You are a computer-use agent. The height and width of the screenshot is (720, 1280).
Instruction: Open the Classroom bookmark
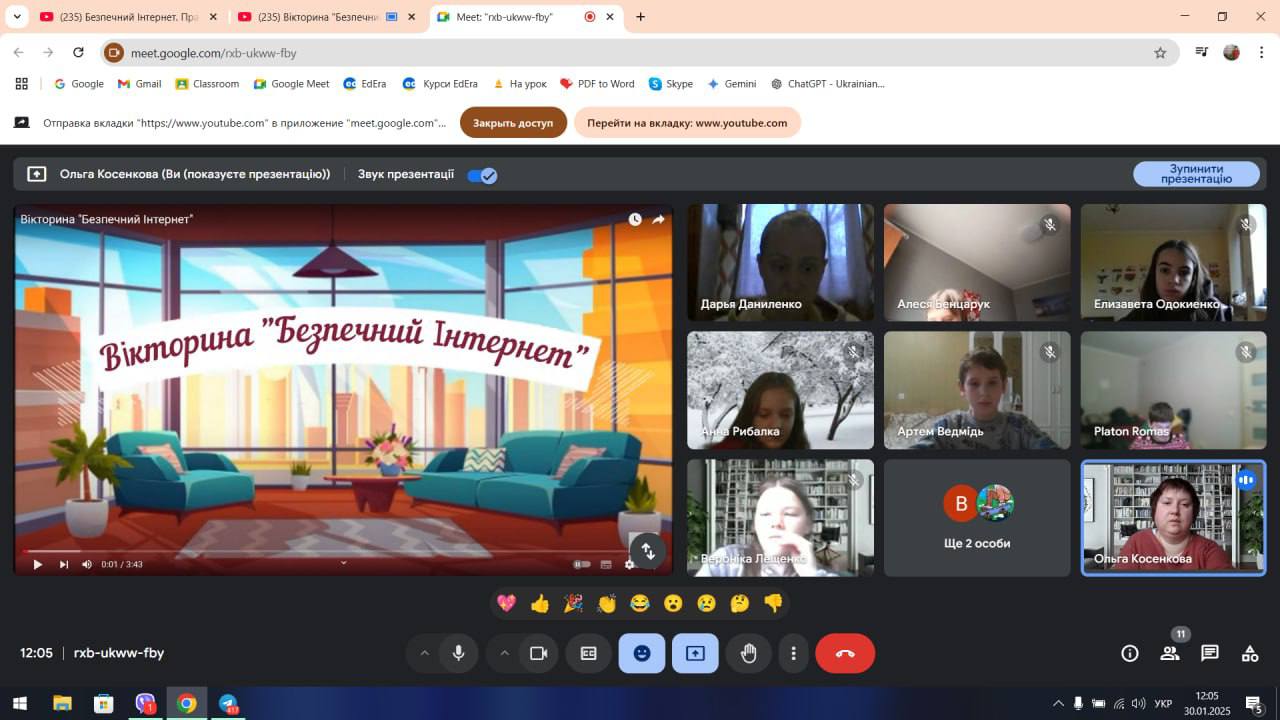(208, 84)
